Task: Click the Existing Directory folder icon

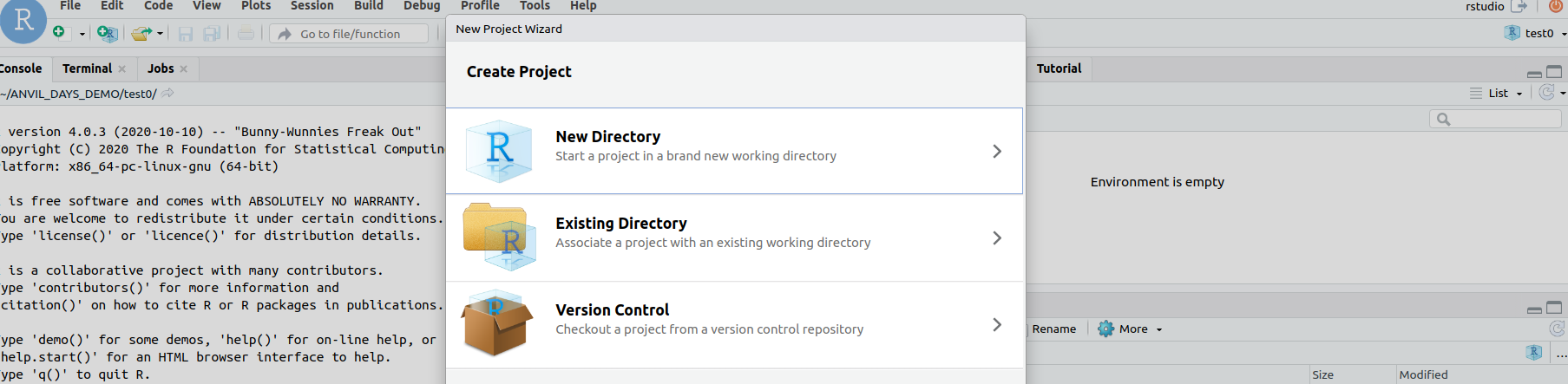Action: click(499, 237)
